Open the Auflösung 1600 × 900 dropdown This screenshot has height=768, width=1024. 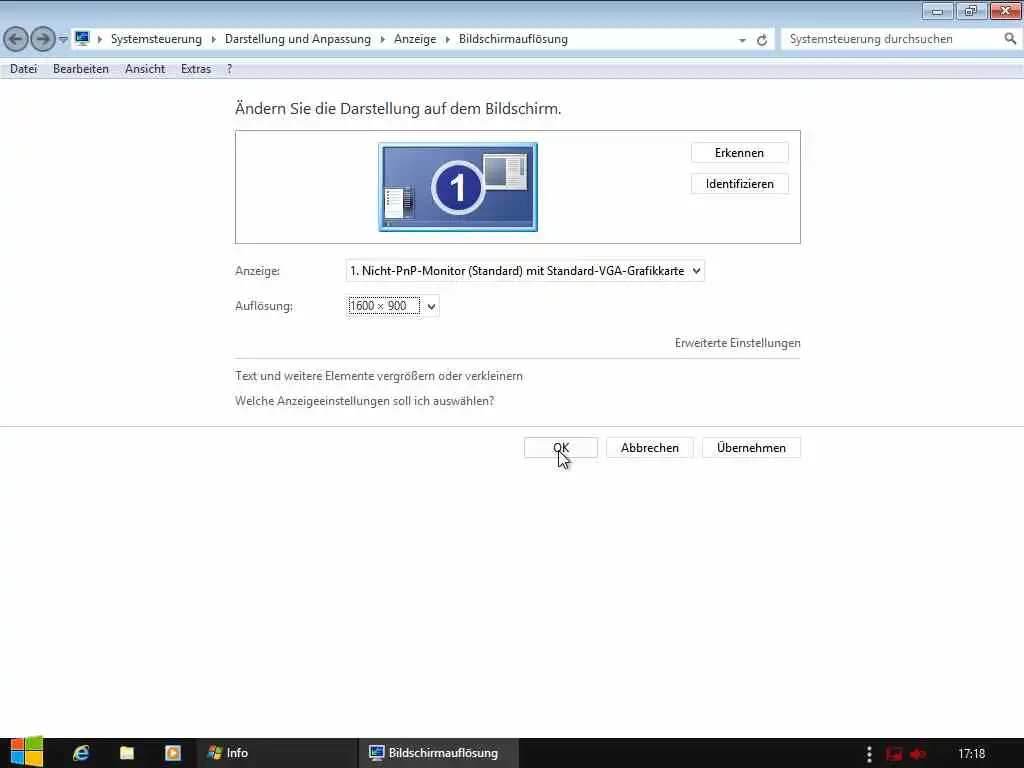pos(392,306)
